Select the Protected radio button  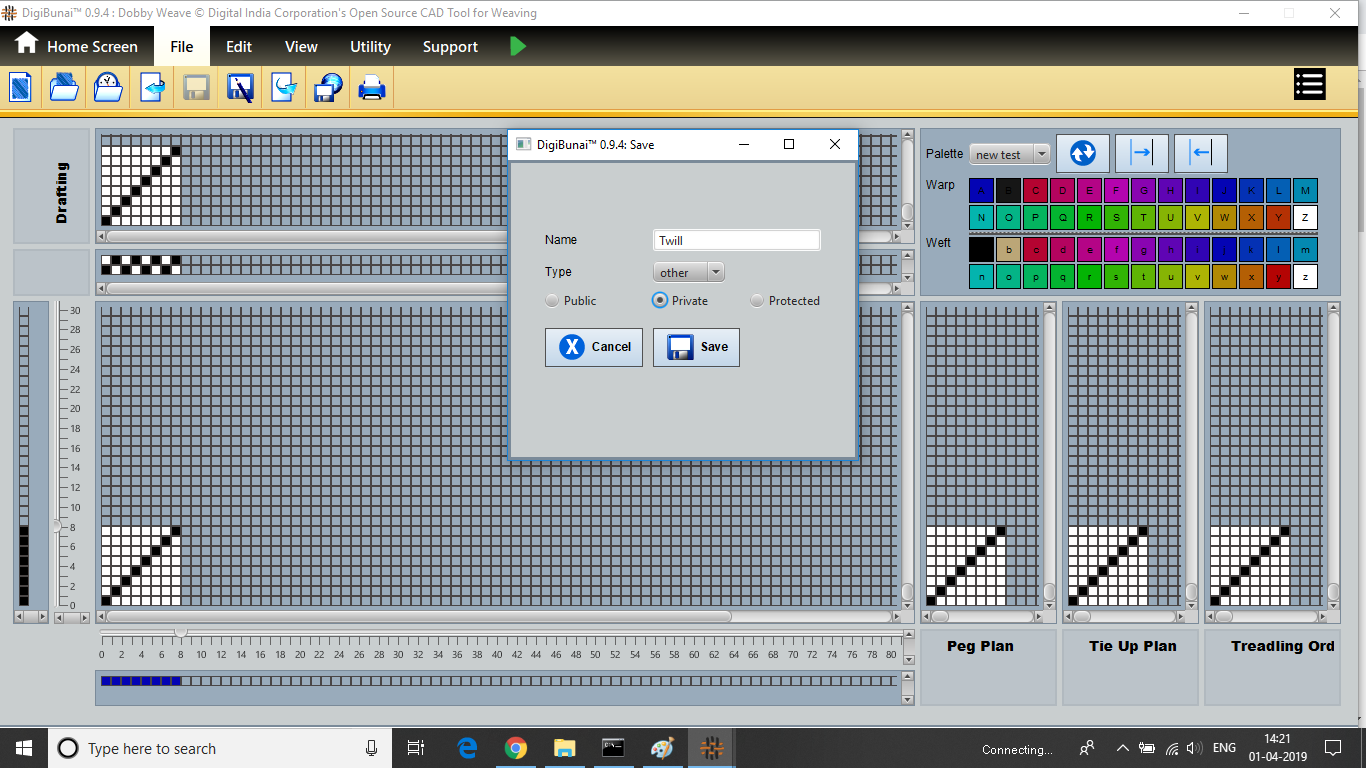757,301
